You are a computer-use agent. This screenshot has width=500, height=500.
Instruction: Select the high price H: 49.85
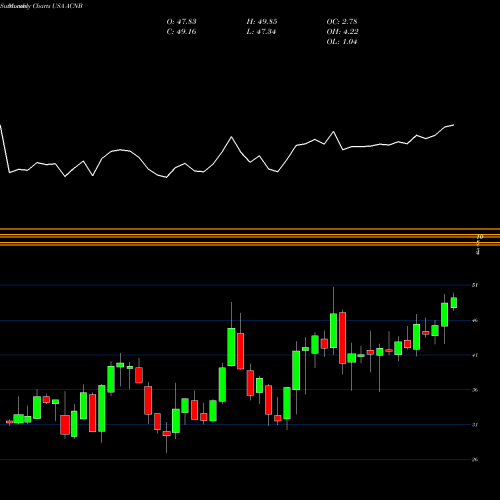[x=262, y=22]
